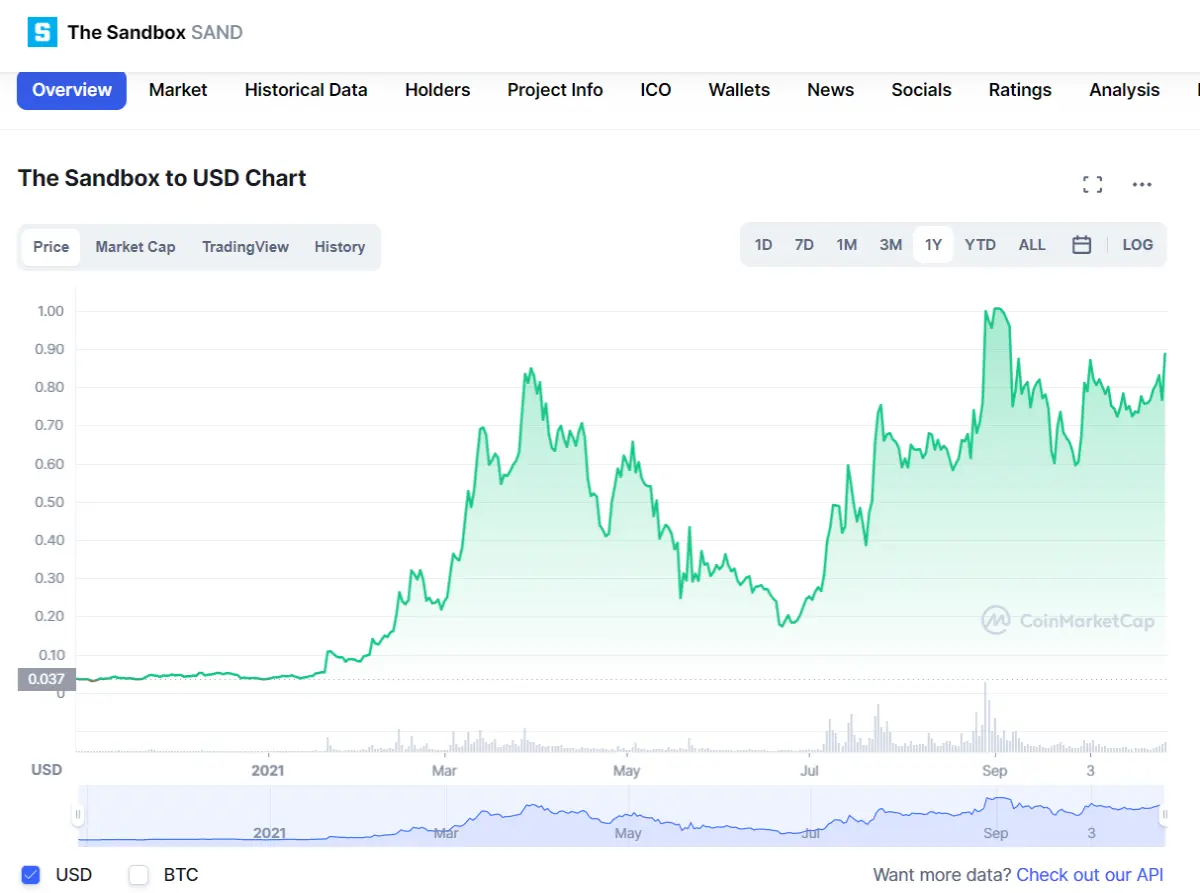Toggle LOG scale on chart
The height and width of the screenshot is (893, 1200).
[x=1138, y=245]
